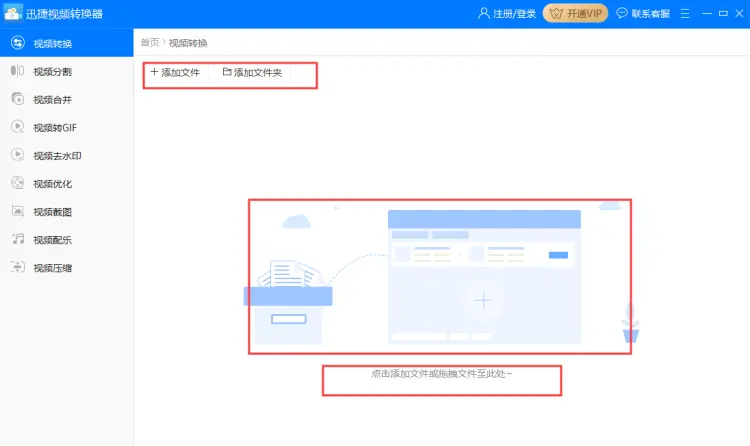Click the 视频分割 split icon
The width and height of the screenshot is (750, 446).
click(17, 71)
